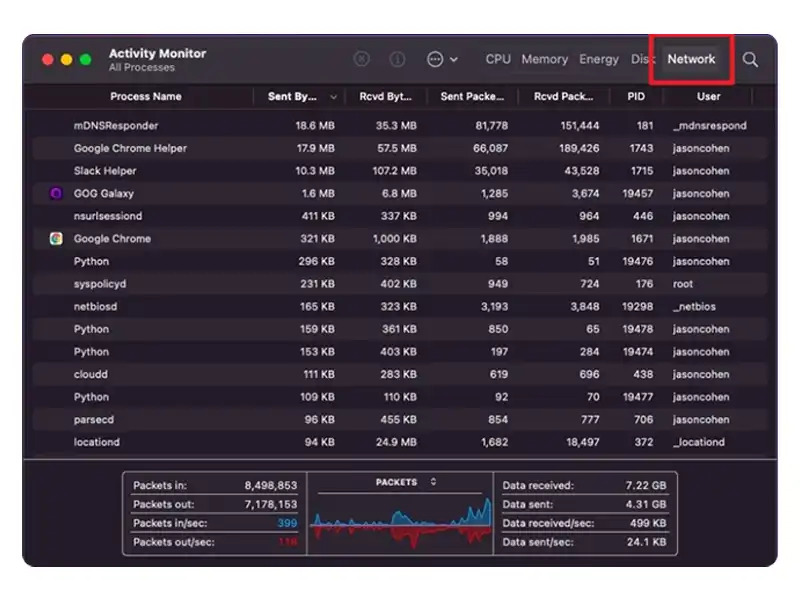Select the syspolicyd process
Screen dimensions: 800x600
point(99,284)
